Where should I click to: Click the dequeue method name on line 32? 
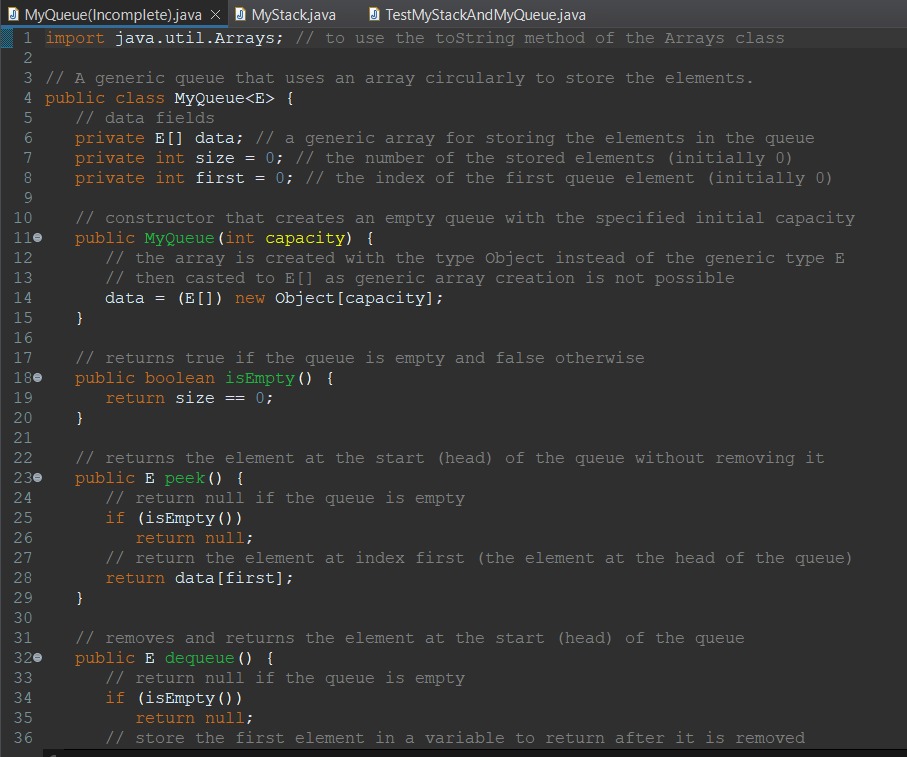point(199,657)
